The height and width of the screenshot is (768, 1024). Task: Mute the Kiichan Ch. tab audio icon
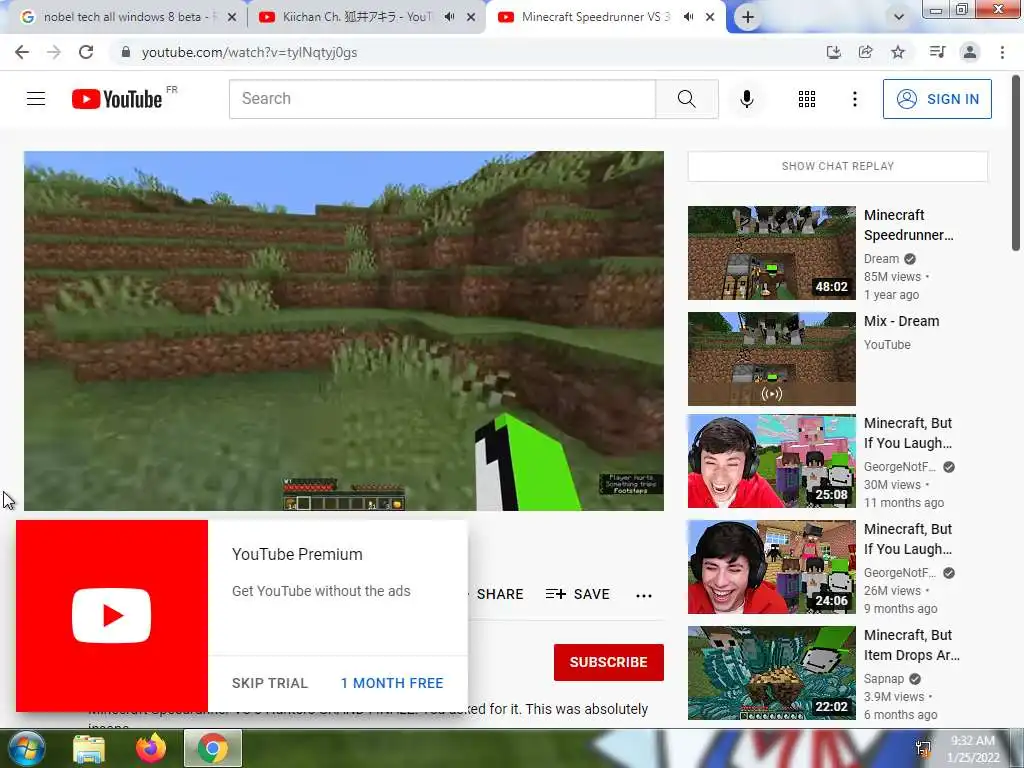[449, 17]
